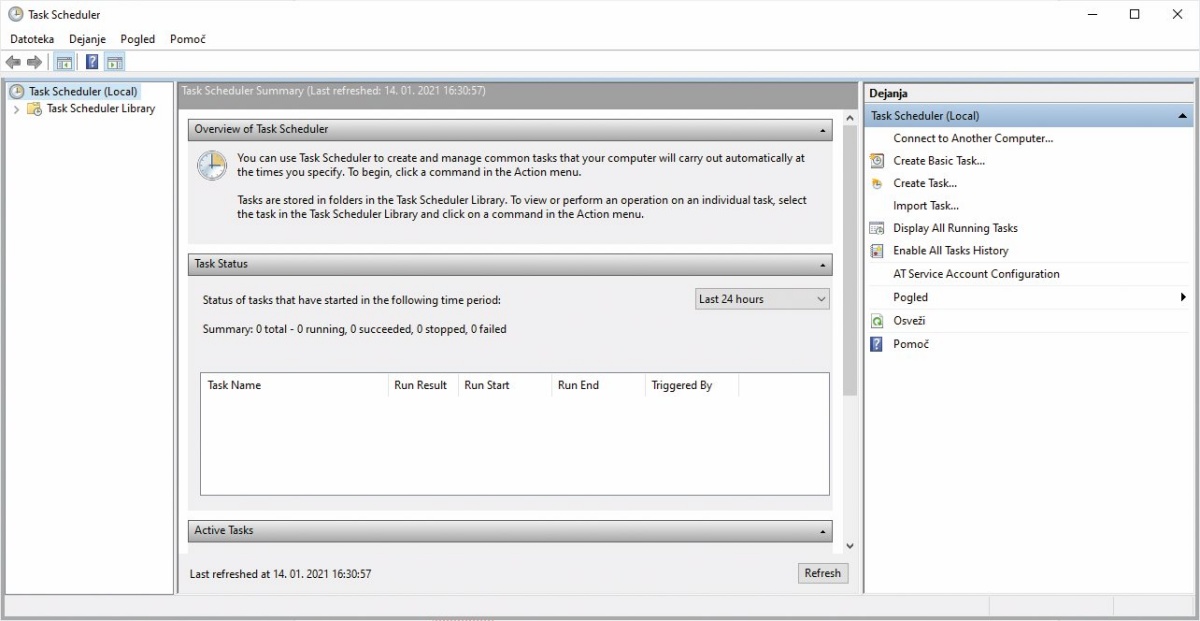The image size is (1200, 621).
Task: Click the Create Task icon
Action: point(877,183)
